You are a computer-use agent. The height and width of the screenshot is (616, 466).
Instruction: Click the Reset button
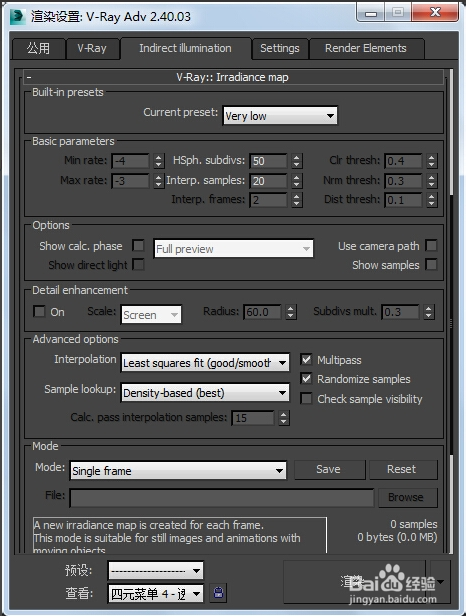(403, 469)
